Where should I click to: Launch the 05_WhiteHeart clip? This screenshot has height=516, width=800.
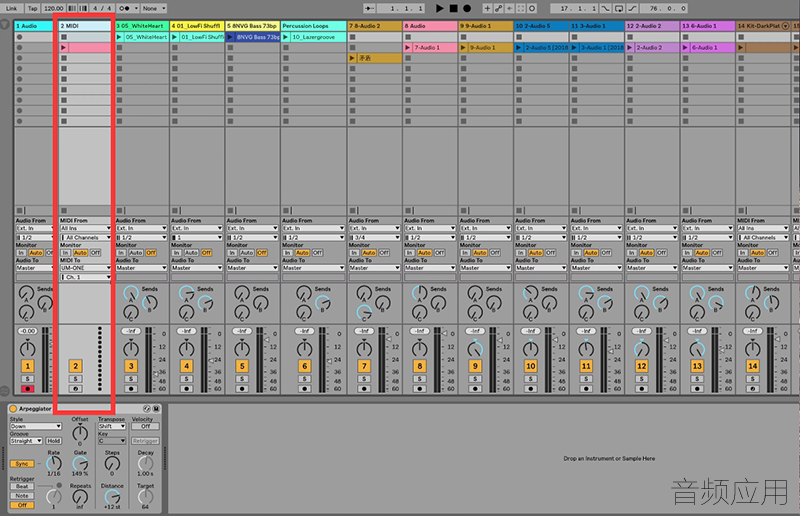[119, 37]
